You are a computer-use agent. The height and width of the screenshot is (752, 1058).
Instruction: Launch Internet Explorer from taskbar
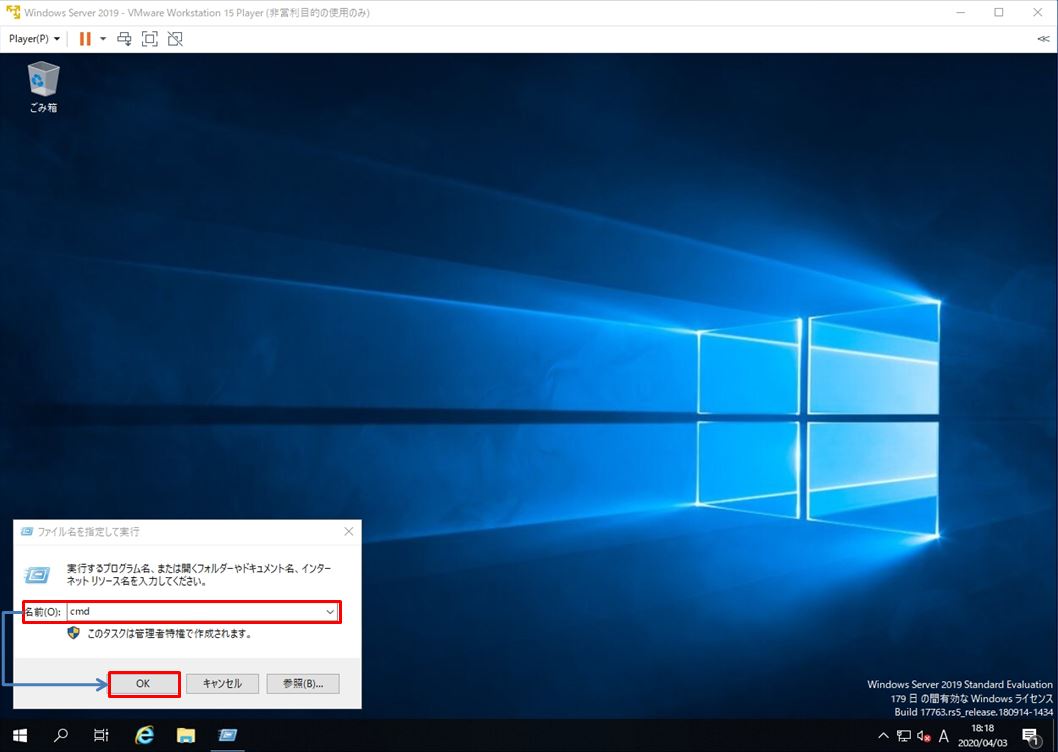[144, 735]
